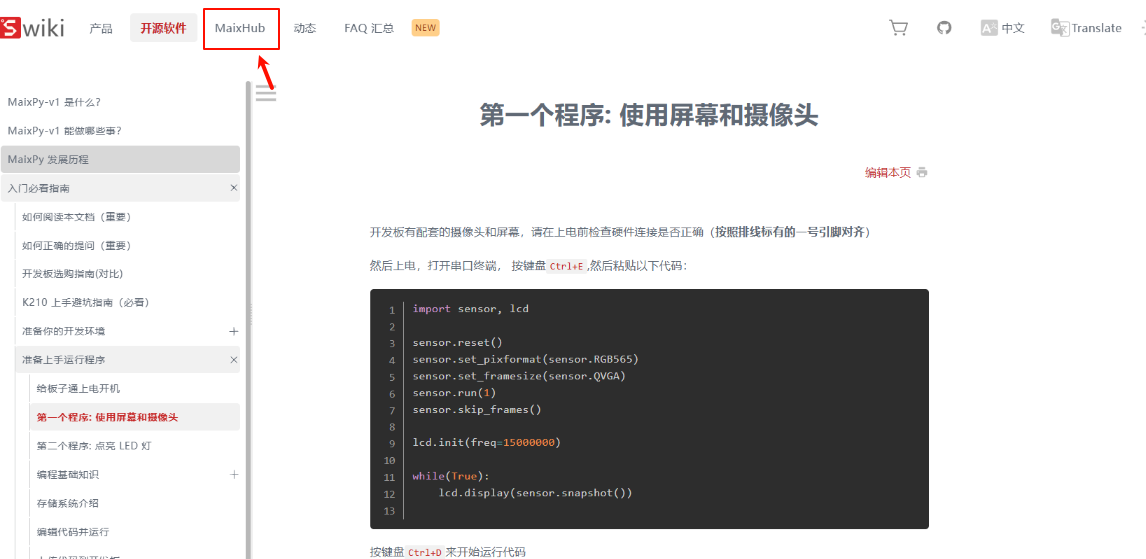Click the 编辑本页 link

coord(888,173)
